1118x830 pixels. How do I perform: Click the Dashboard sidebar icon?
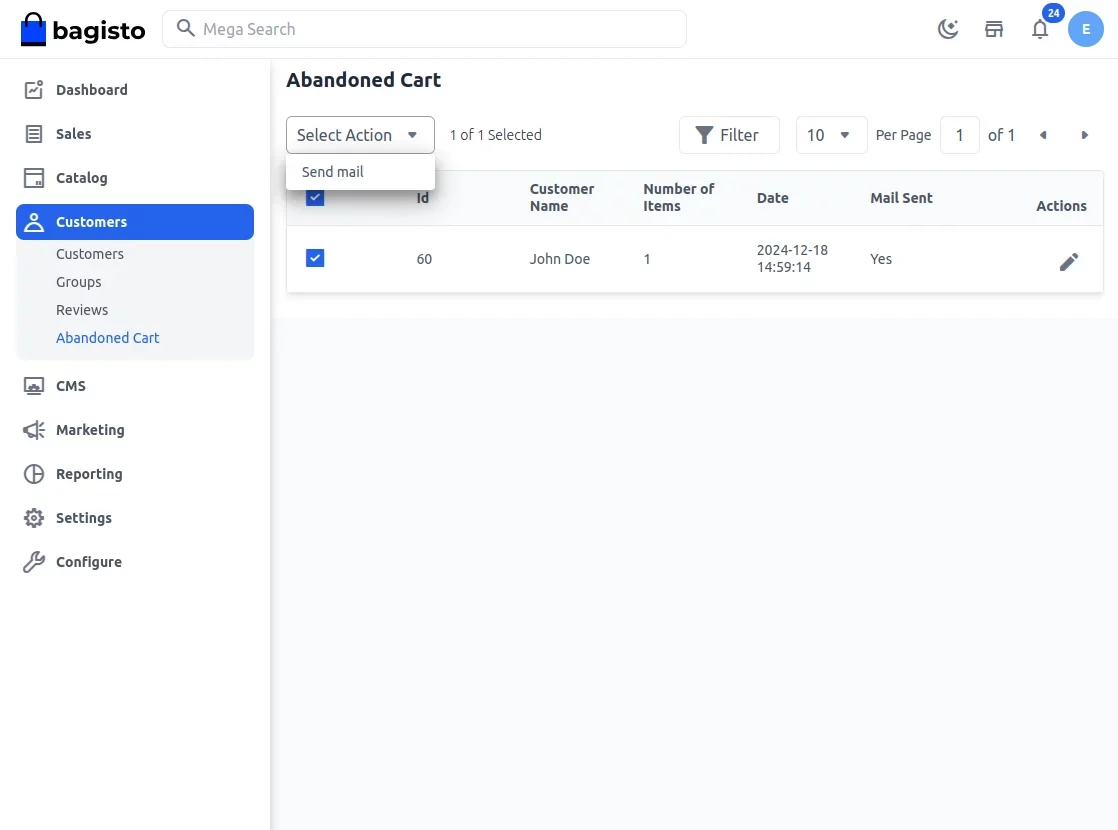[34, 90]
